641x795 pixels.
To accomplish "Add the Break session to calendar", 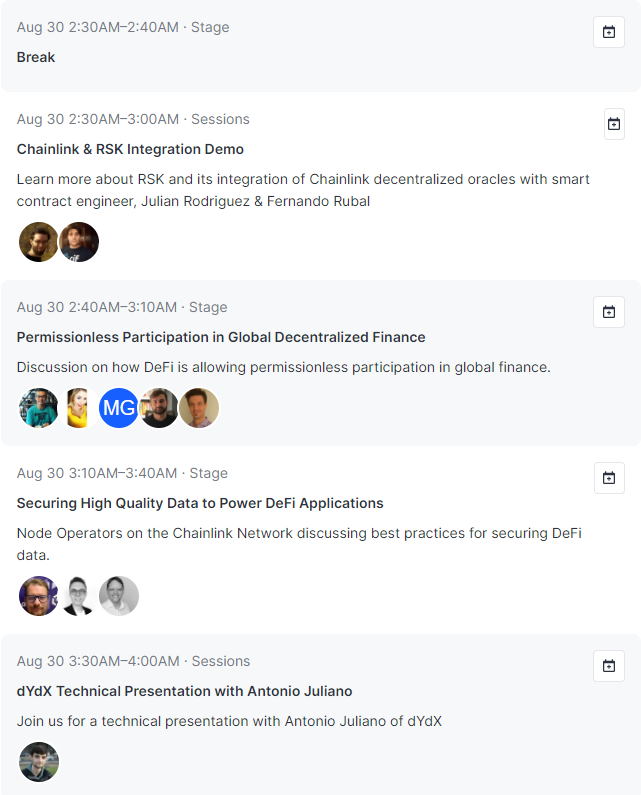I will [608, 32].
